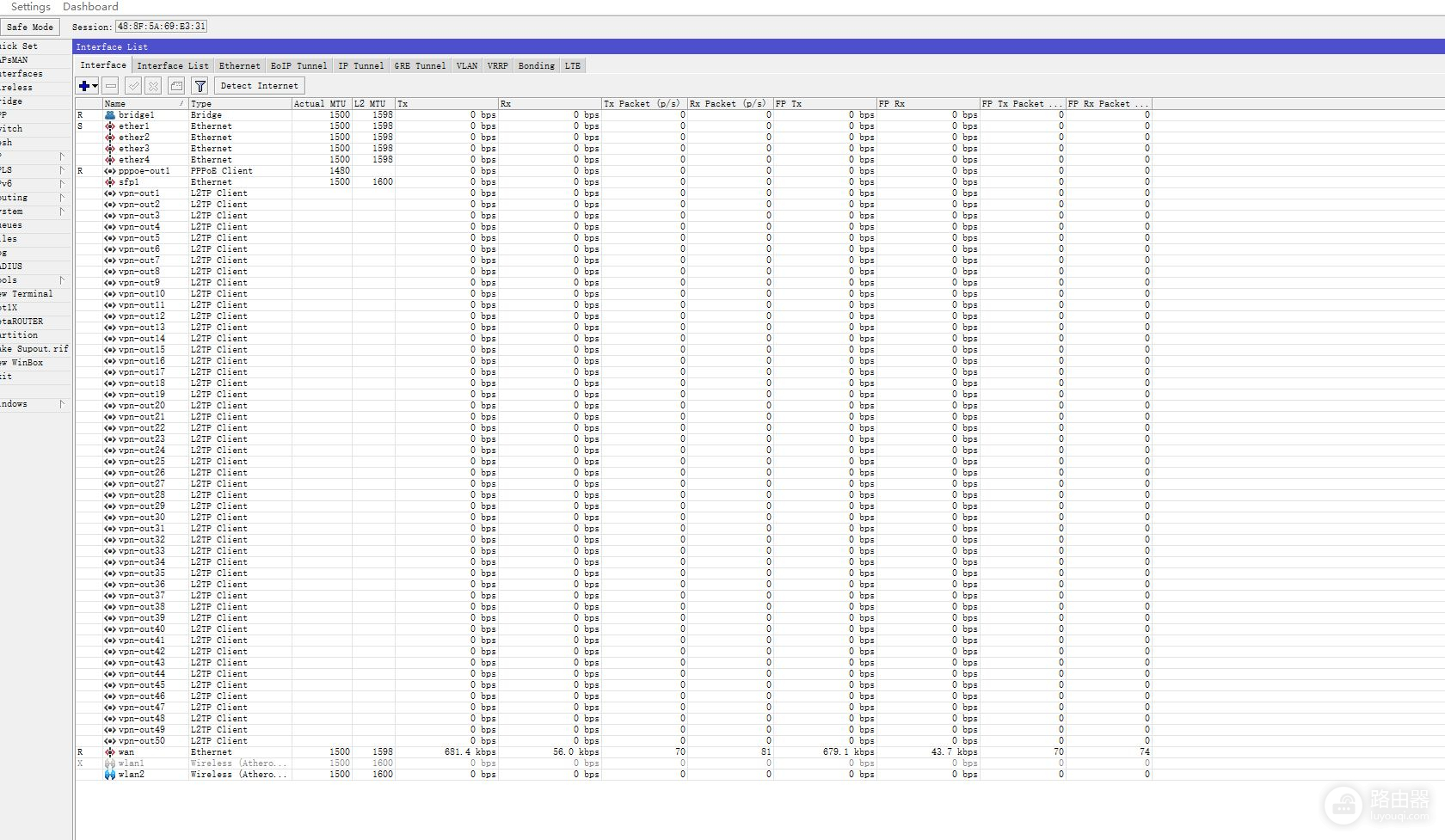Screen dimensions: 1445x840
Task: Switch to the Interface tab
Action: [103, 65]
